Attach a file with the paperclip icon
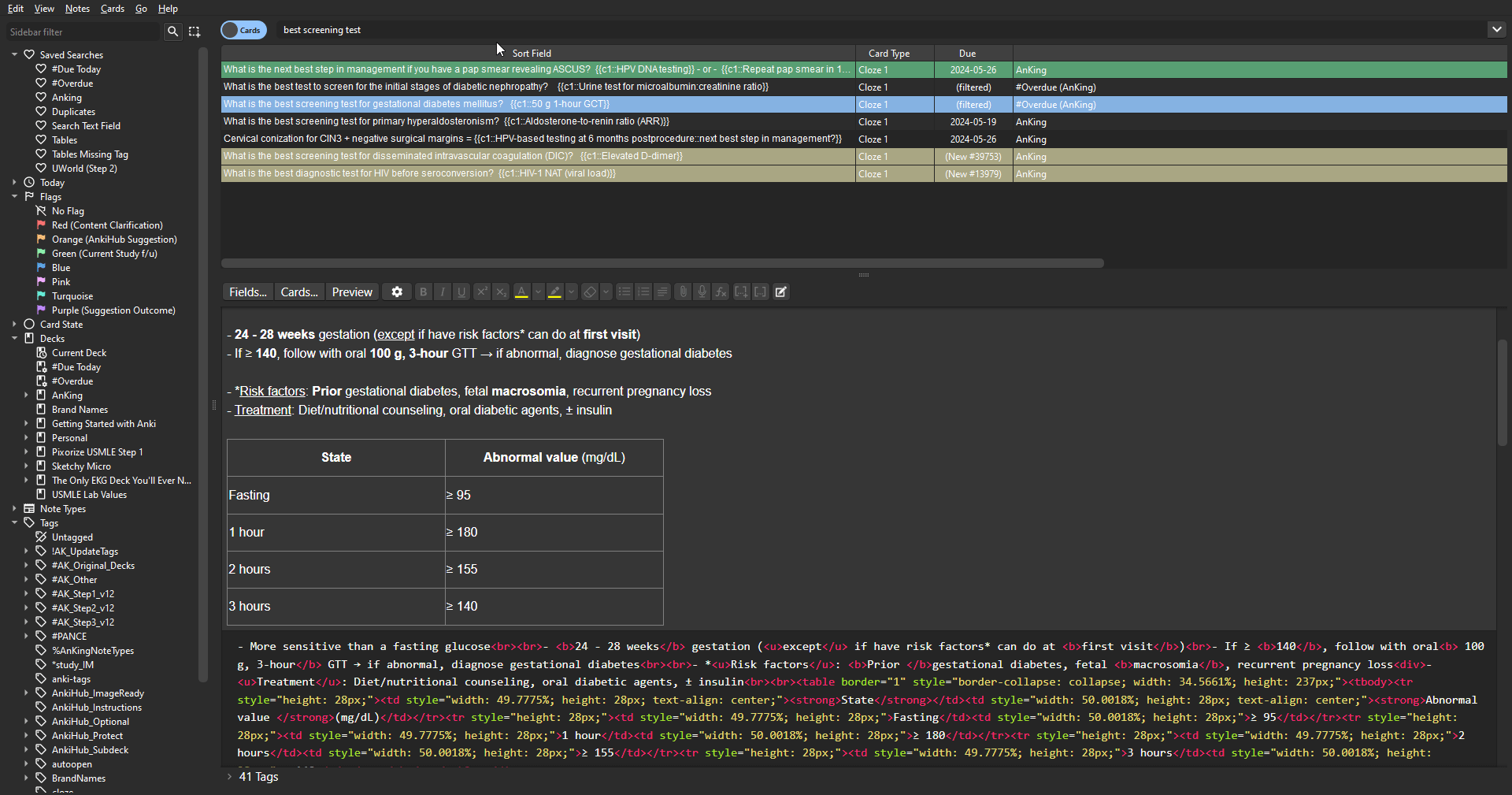 (x=683, y=292)
